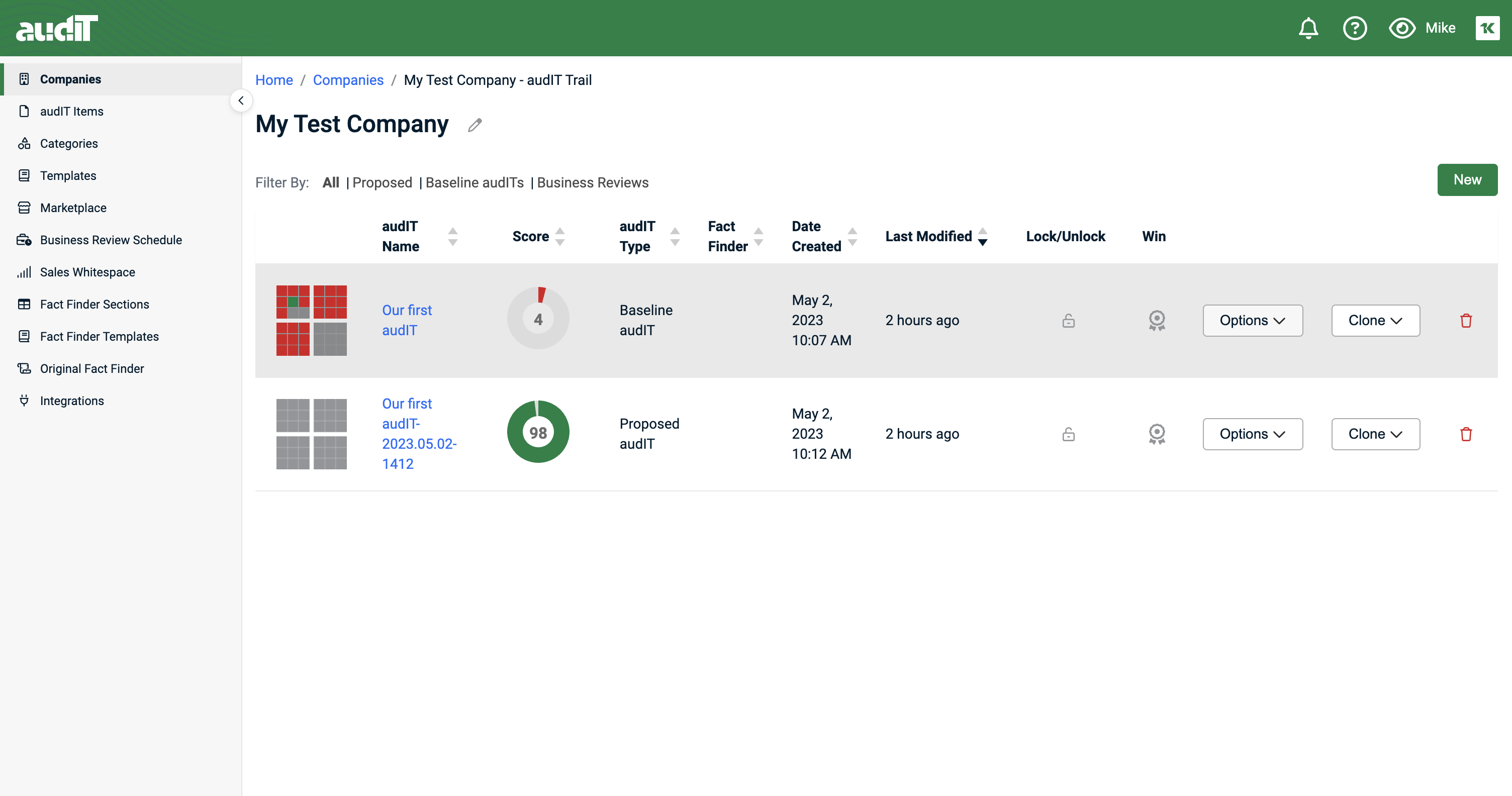The height and width of the screenshot is (796, 1512).
Task: Open the red grid thumbnail for Baseline audIT
Action: click(311, 320)
